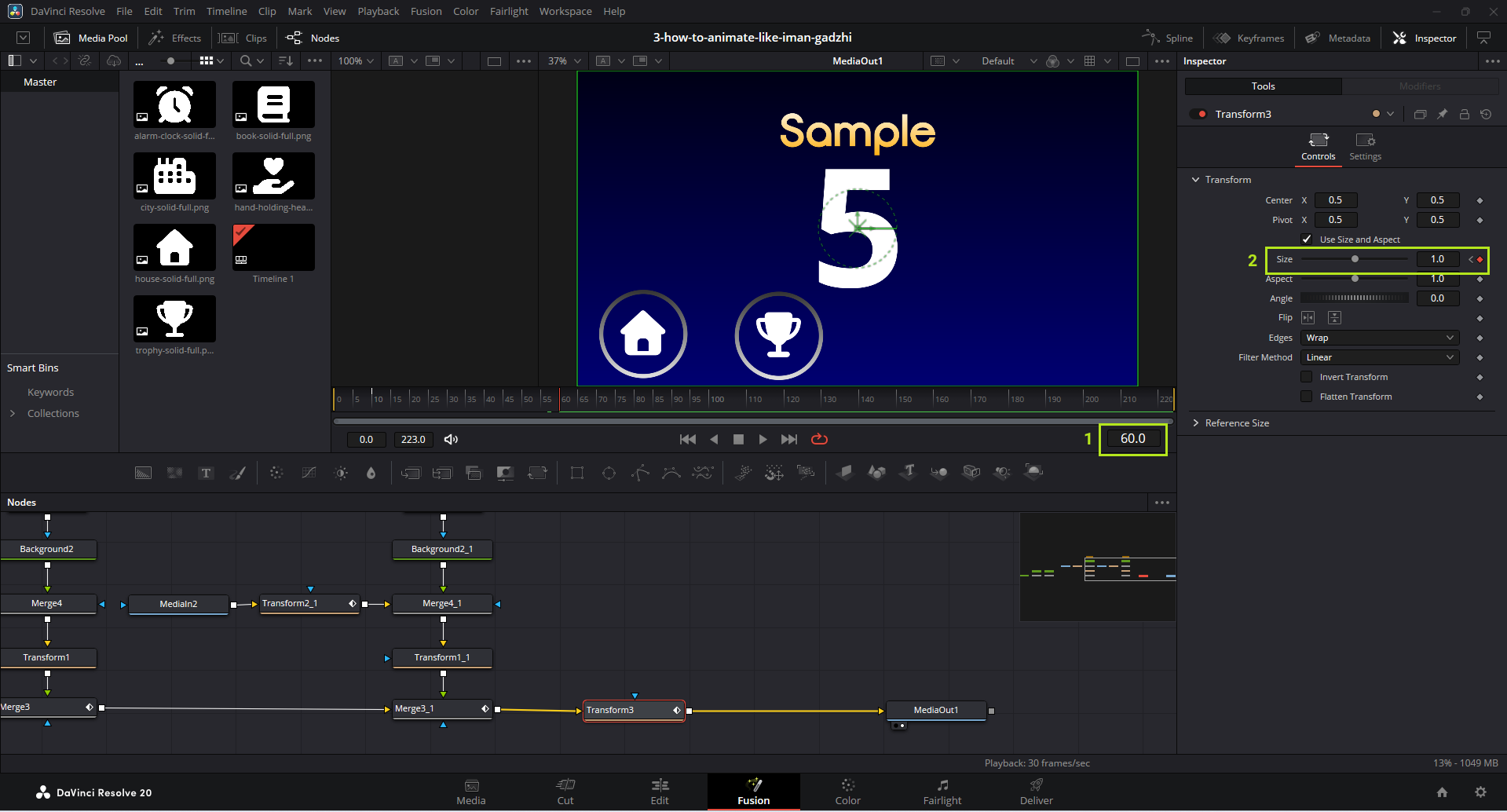
Task: Open the Edges Wrap dropdown
Action: tap(1379, 338)
